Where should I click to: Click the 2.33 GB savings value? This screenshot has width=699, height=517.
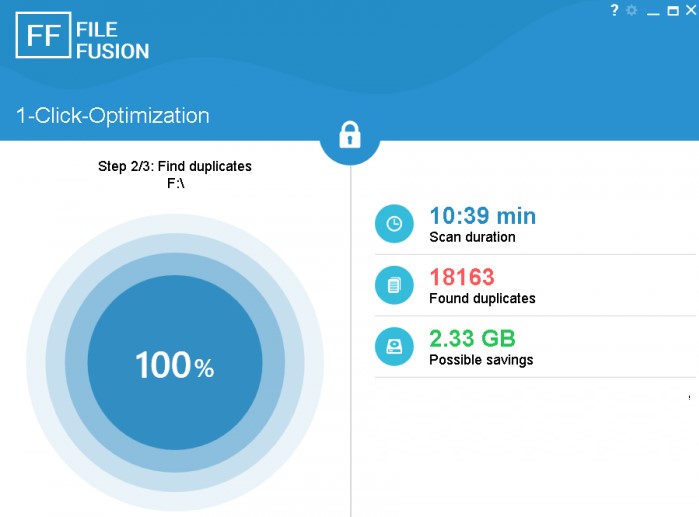coord(473,339)
